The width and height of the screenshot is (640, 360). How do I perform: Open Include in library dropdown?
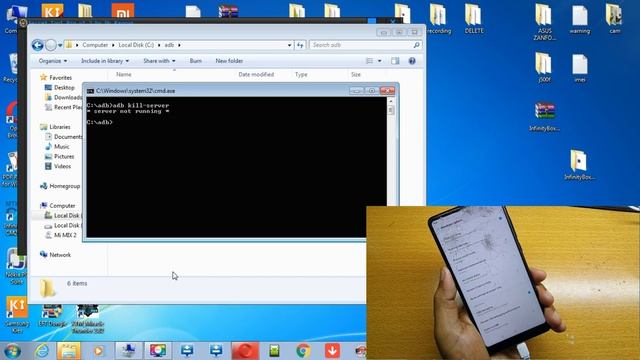click(105, 61)
